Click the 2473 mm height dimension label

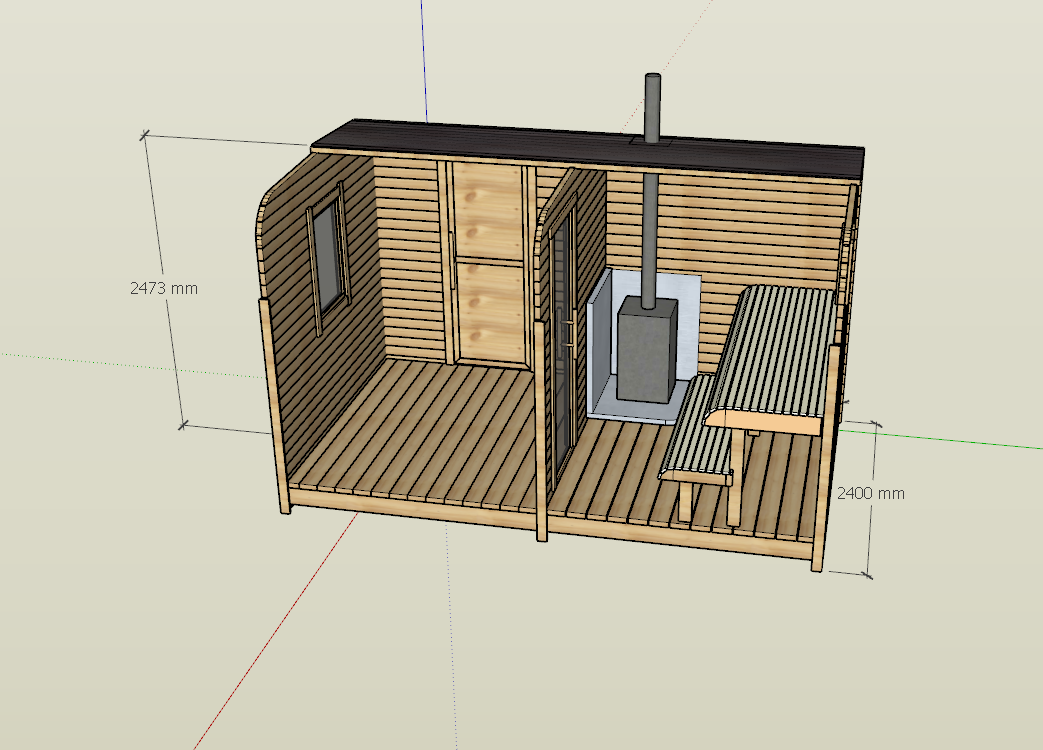[x=164, y=288]
